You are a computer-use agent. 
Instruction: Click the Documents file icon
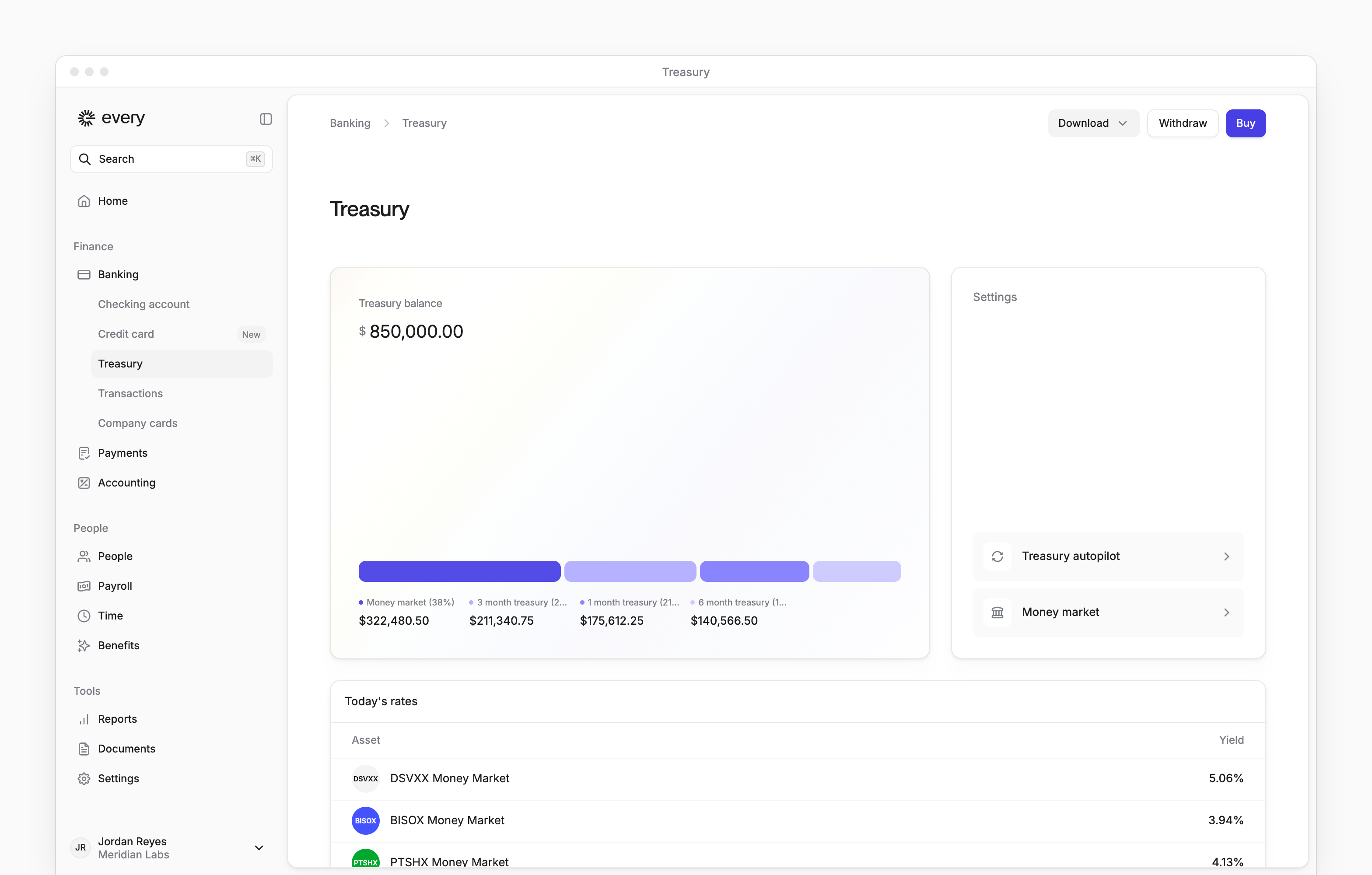pos(84,749)
